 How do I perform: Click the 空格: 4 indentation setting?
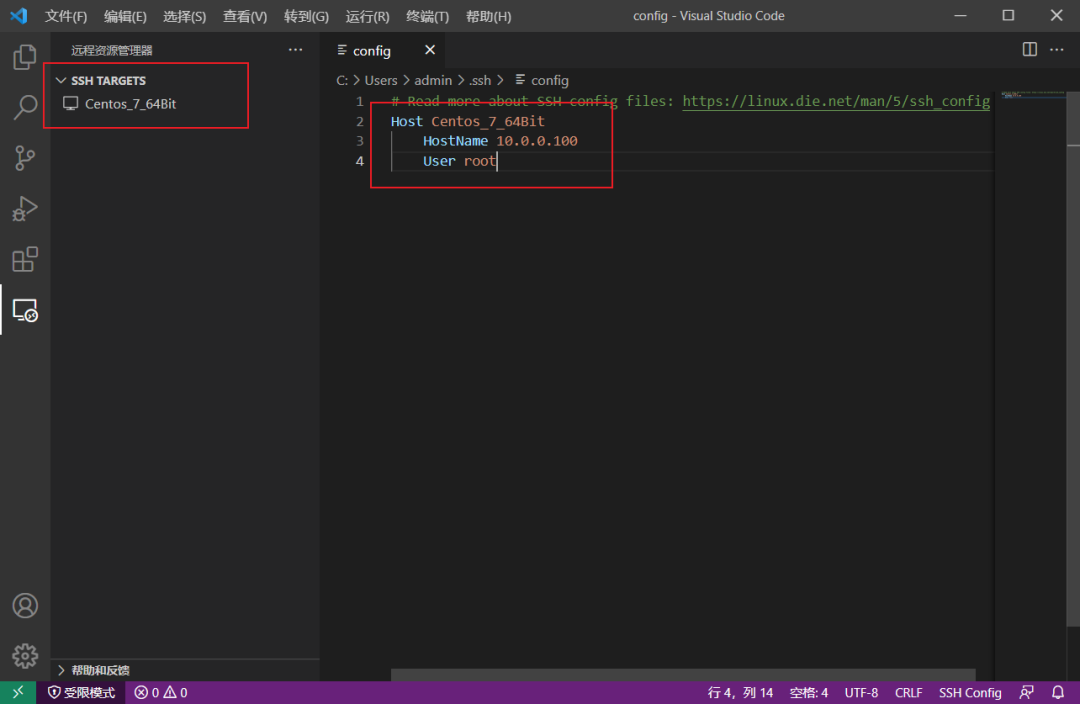(809, 692)
